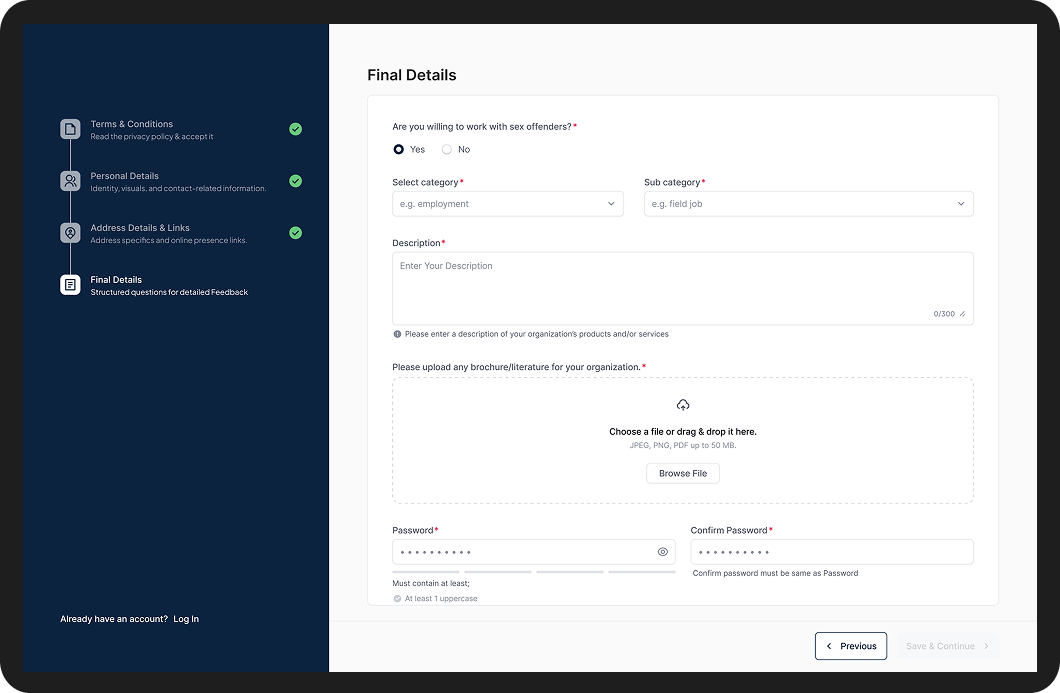Go to Address Details & Links step

pyautogui.click(x=181, y=233)
